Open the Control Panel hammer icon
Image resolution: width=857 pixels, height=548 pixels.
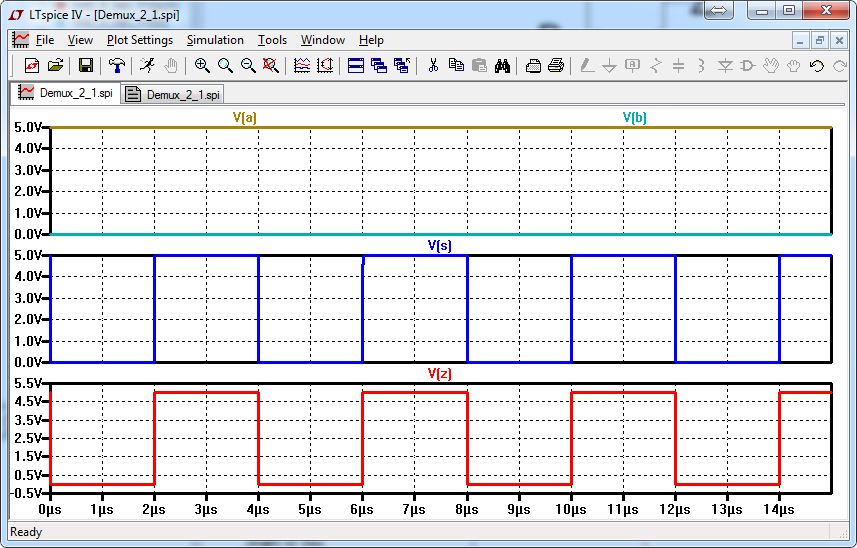click(117, 66)
